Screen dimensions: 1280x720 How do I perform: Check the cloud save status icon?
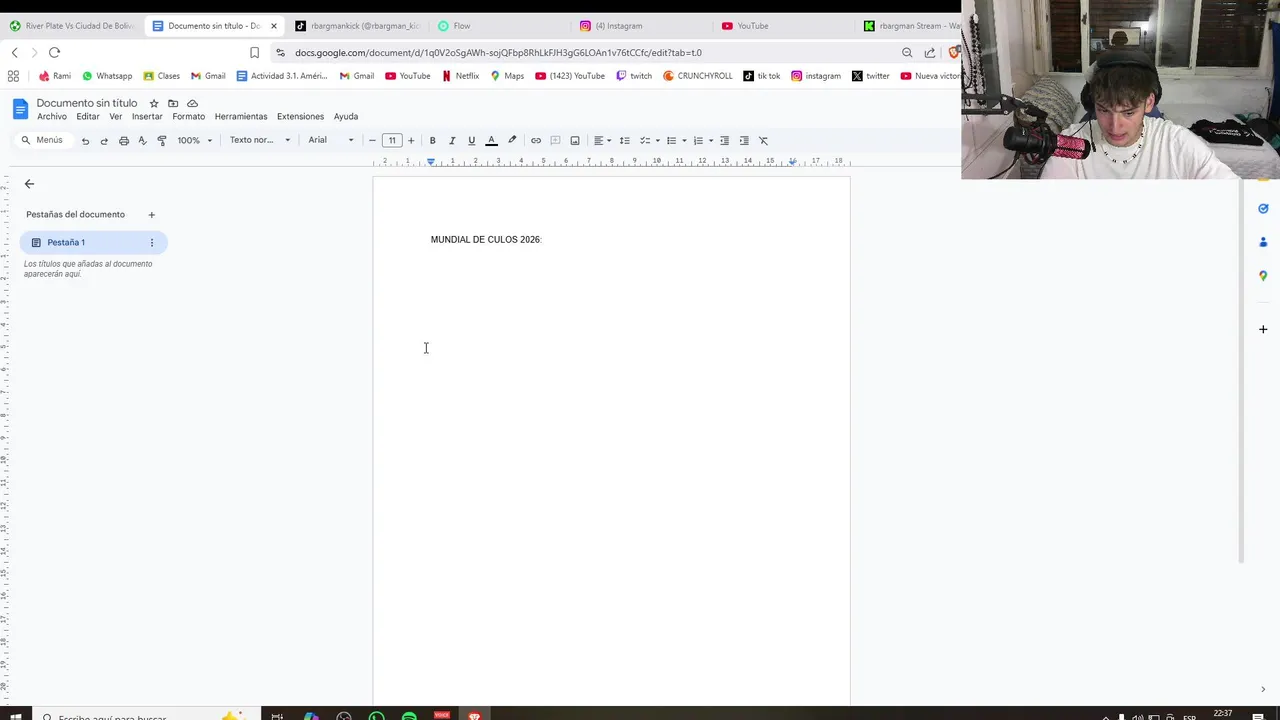coord(192,103)
